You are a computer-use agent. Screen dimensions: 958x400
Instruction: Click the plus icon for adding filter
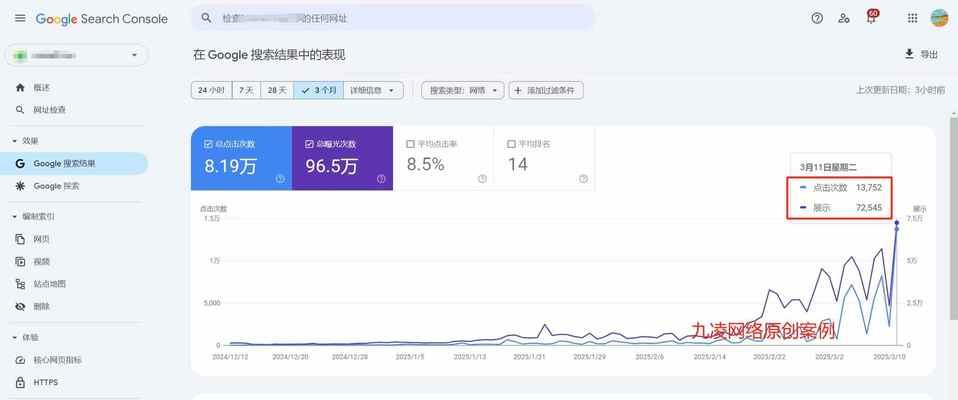pos(518,90)
